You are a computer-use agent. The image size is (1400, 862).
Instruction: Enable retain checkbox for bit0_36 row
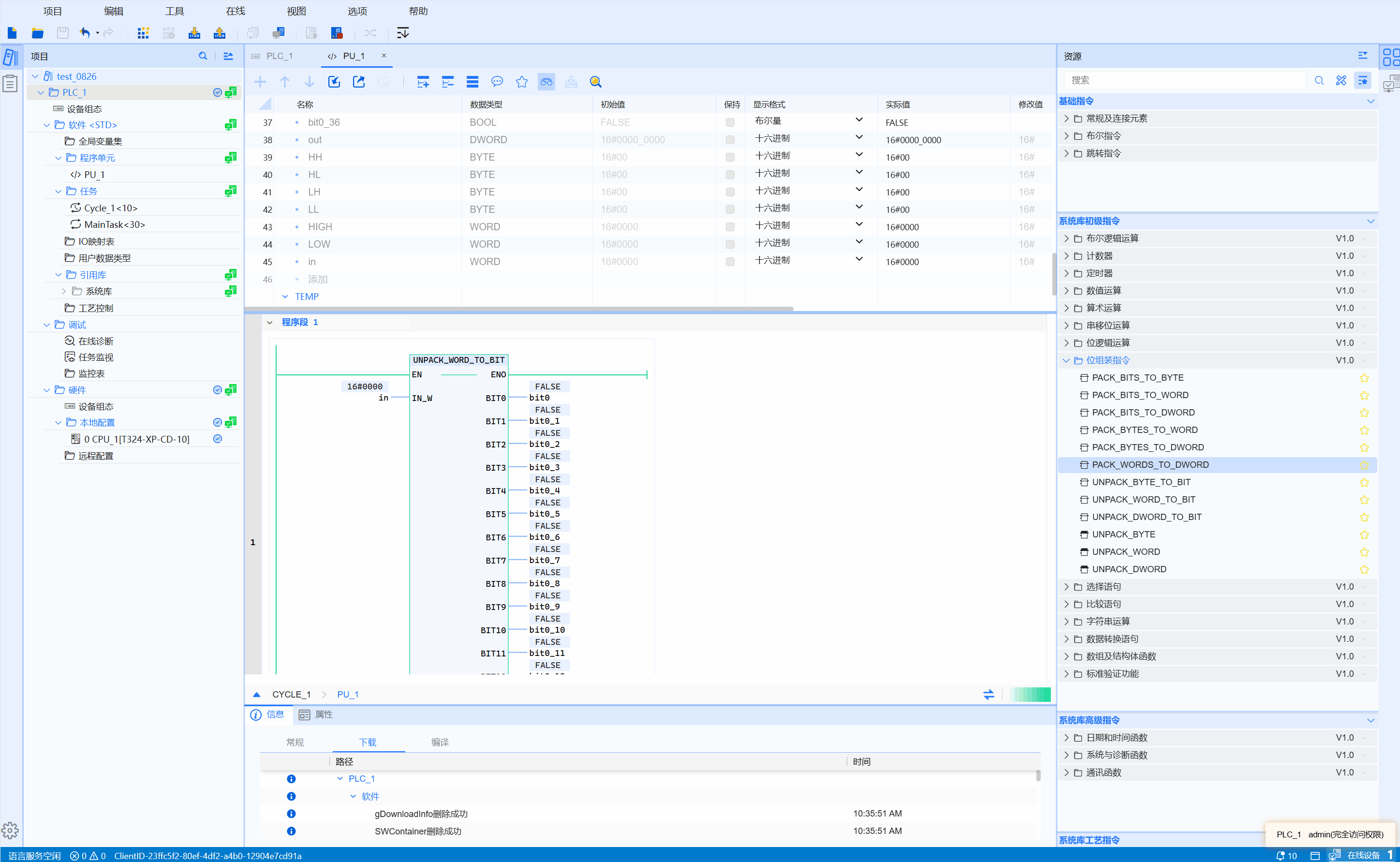tap(730, 122)
